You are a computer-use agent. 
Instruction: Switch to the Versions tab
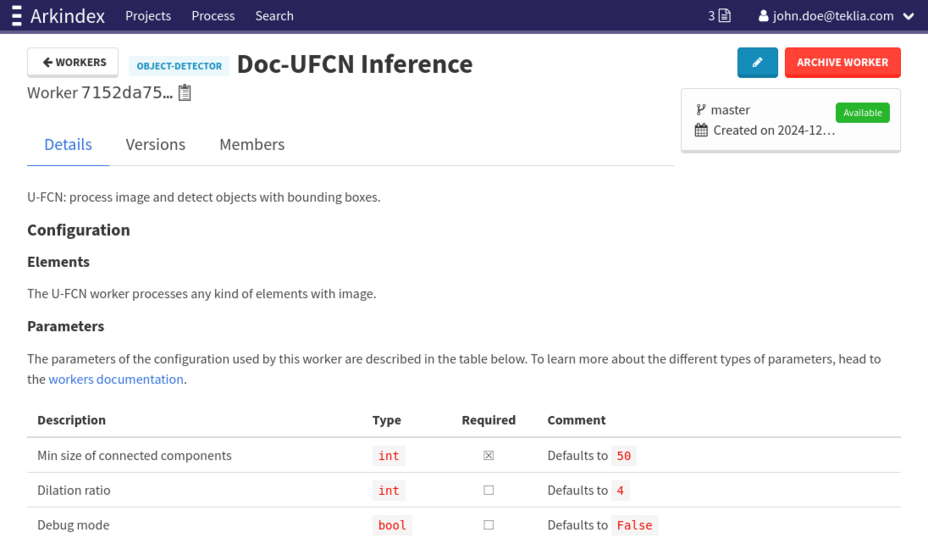[155, 144]
